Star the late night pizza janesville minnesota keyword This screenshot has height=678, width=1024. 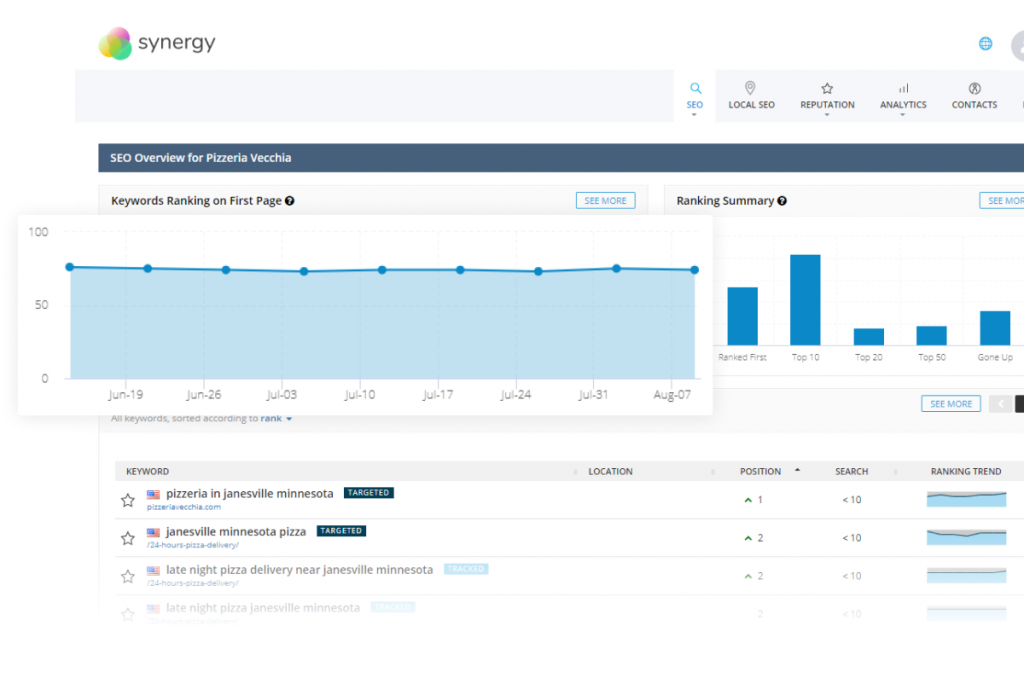coord(127,614)
